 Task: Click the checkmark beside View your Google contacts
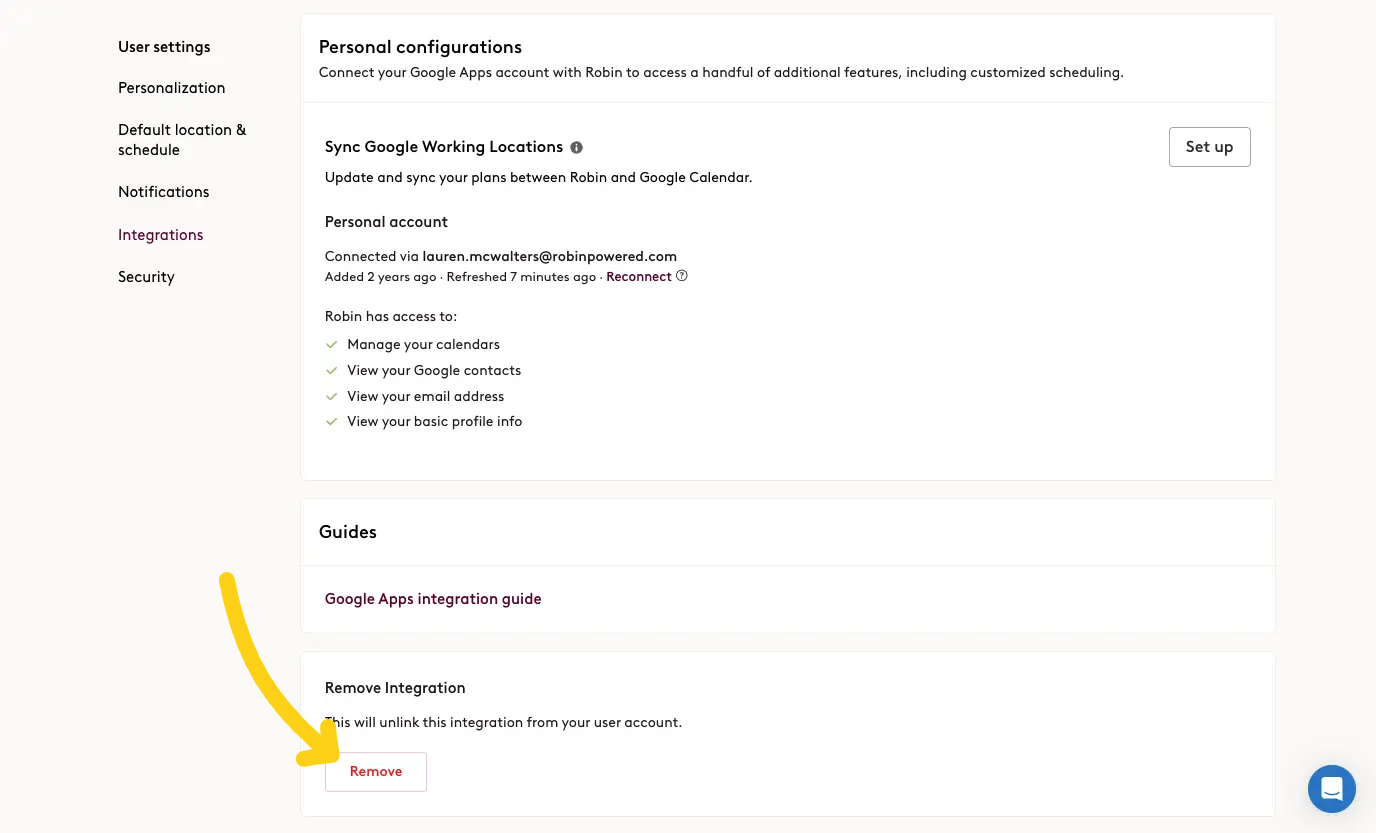(x=332, y=370)
